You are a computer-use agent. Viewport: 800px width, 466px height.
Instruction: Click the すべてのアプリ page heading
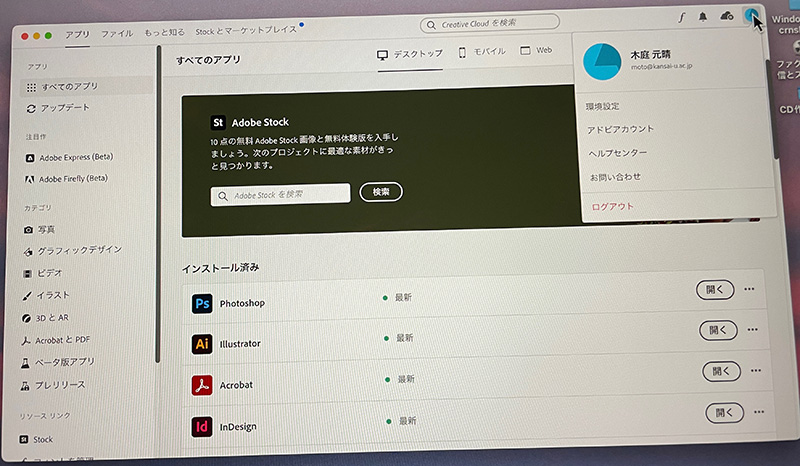(x=208, y=60)
